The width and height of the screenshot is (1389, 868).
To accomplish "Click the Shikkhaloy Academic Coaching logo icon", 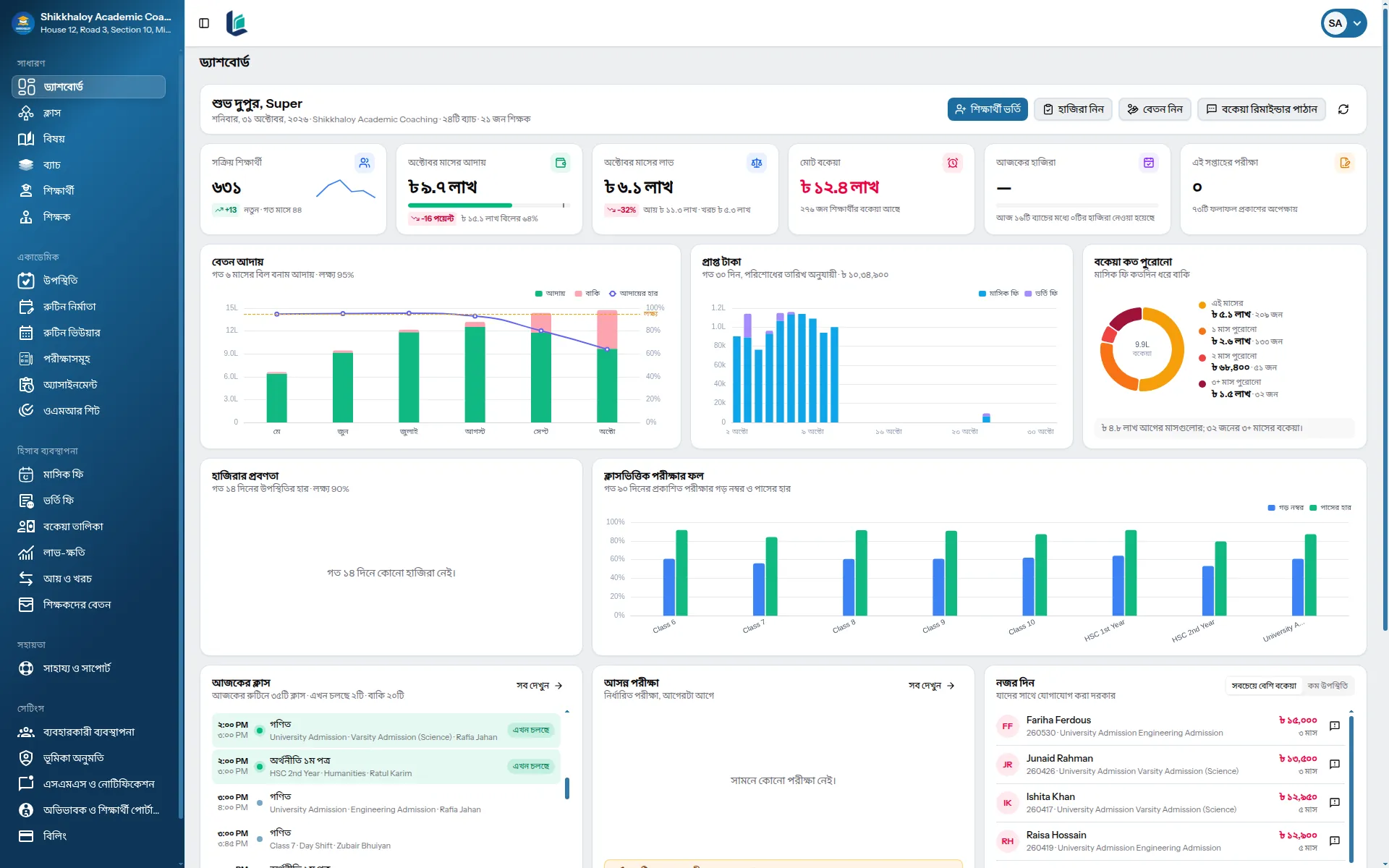I will 23,23.
